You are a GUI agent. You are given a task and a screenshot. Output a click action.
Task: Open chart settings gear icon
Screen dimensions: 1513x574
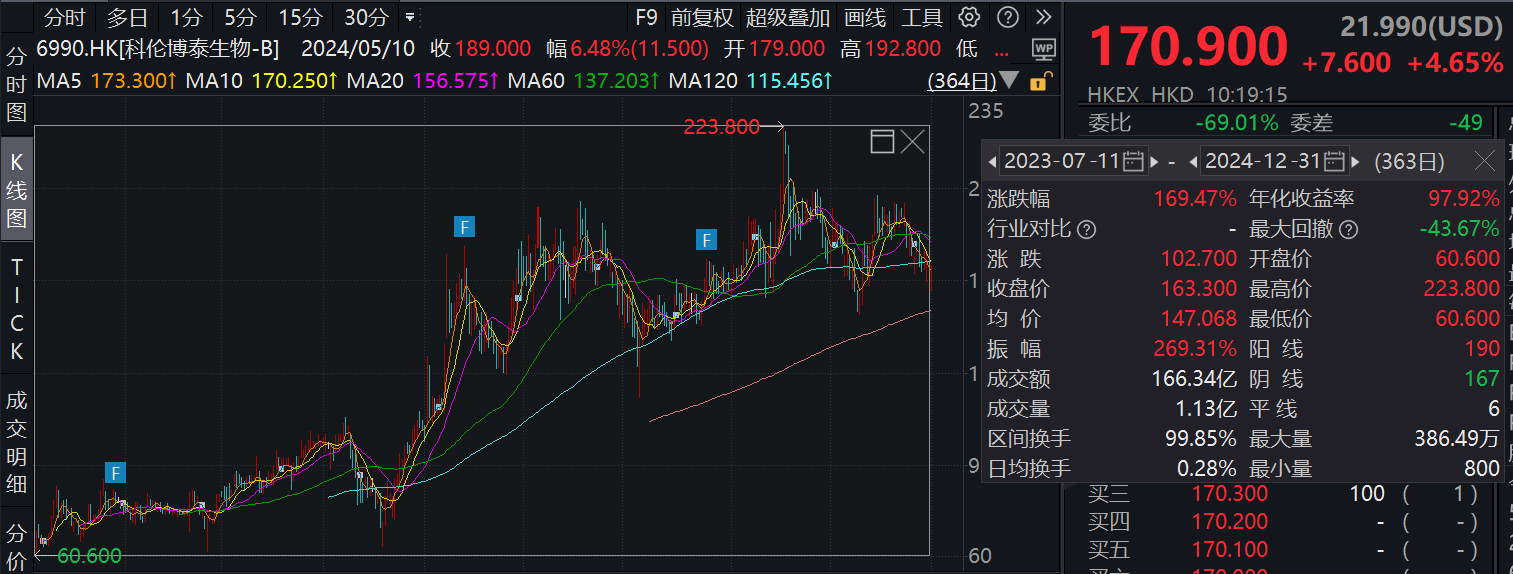pyautogui.click(x=968, y=17)
